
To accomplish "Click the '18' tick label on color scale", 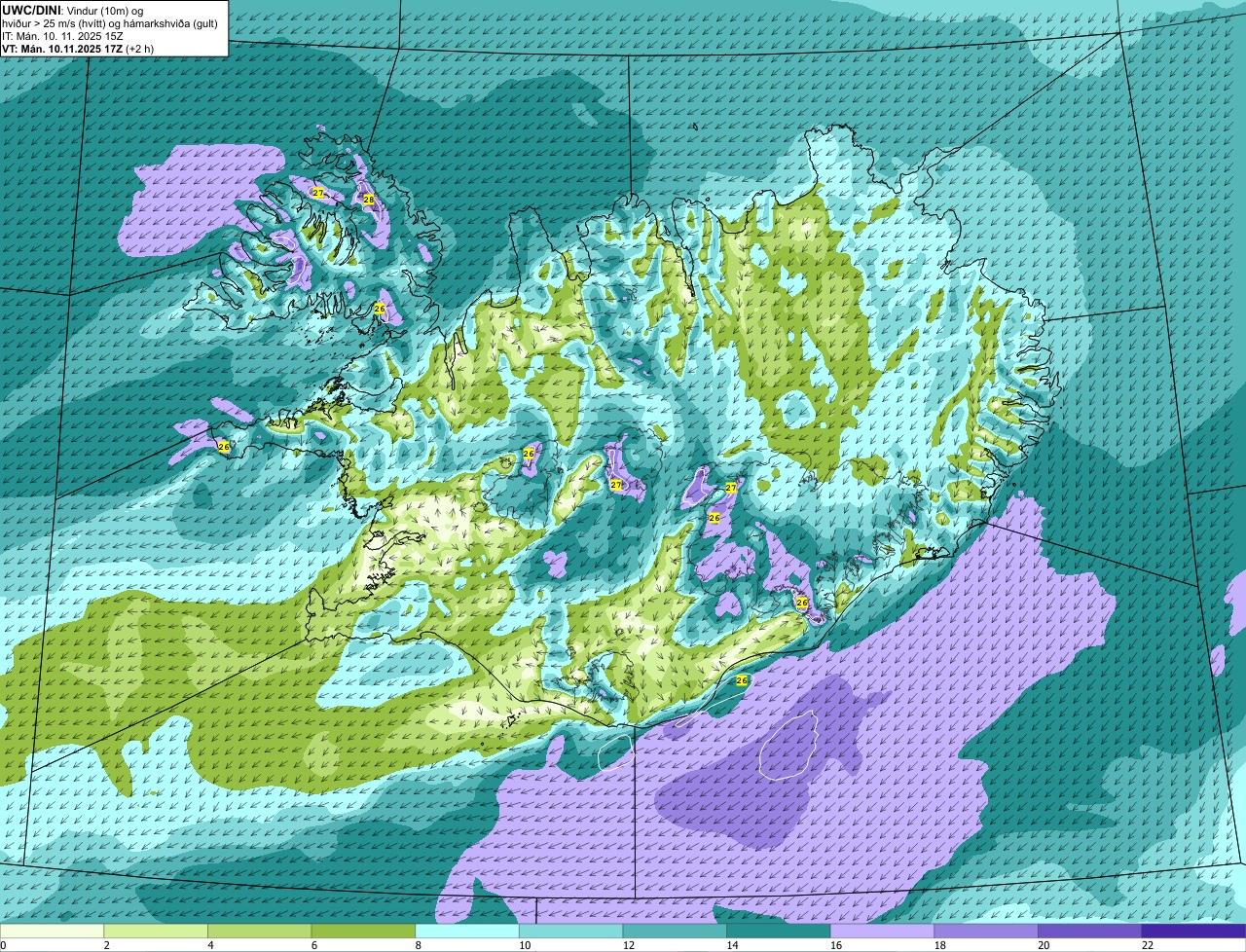I will coord(940,945).
